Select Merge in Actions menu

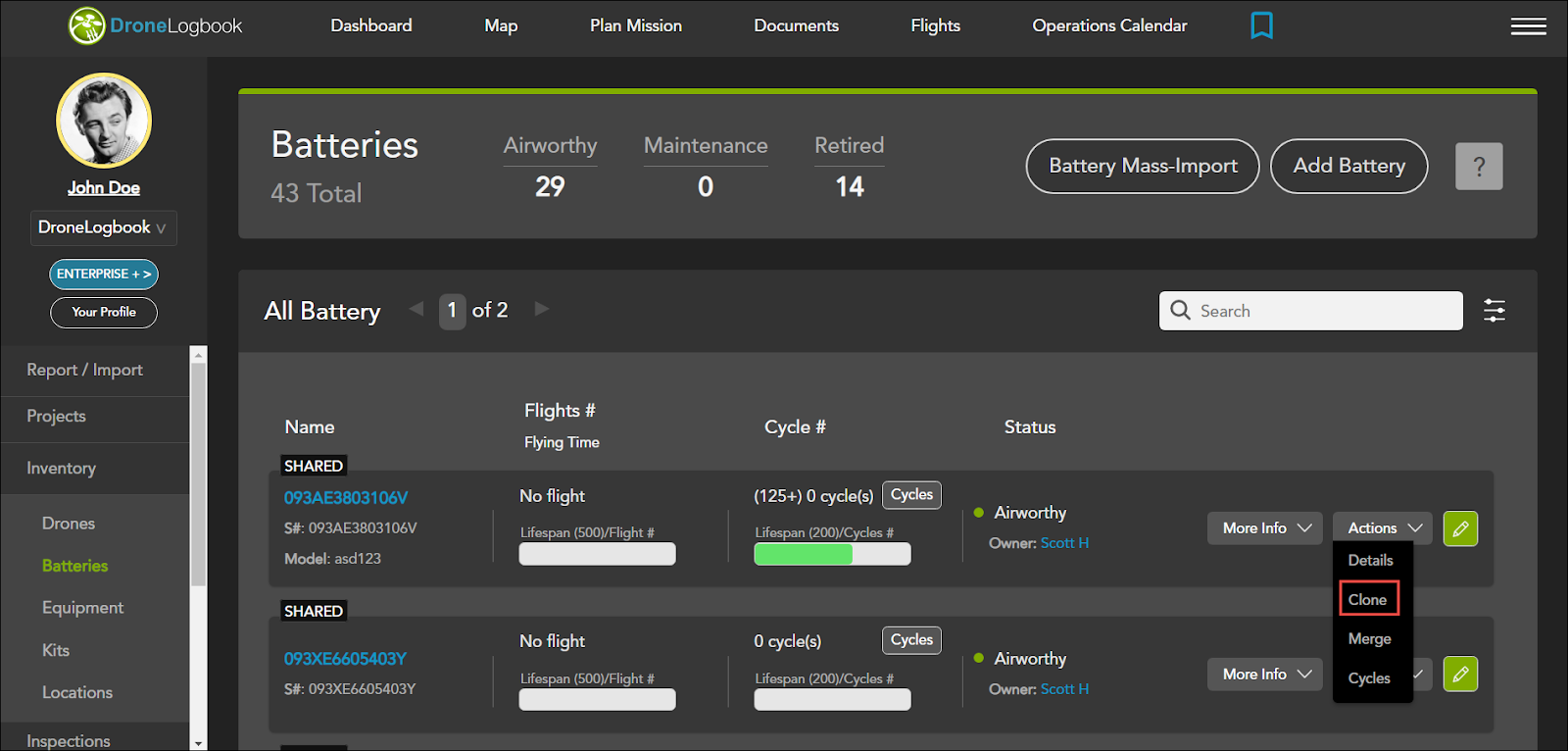coord(1369,638)
